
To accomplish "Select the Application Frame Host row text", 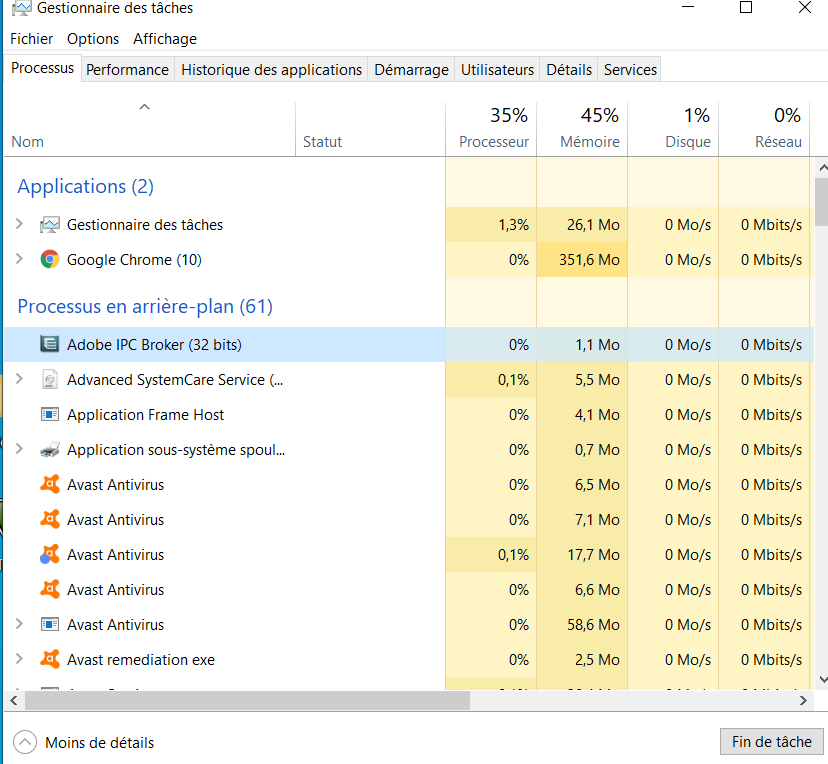I will pos(145,415).
